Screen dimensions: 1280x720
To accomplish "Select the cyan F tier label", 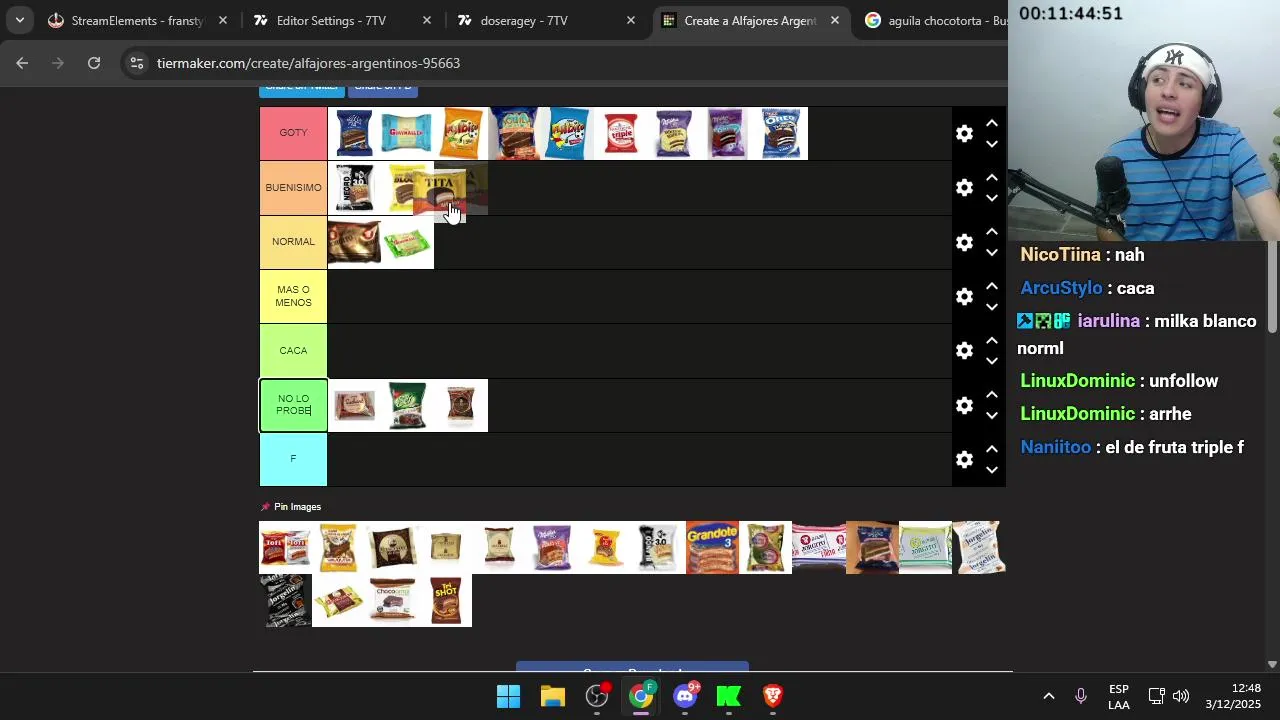I will [293, 459].
